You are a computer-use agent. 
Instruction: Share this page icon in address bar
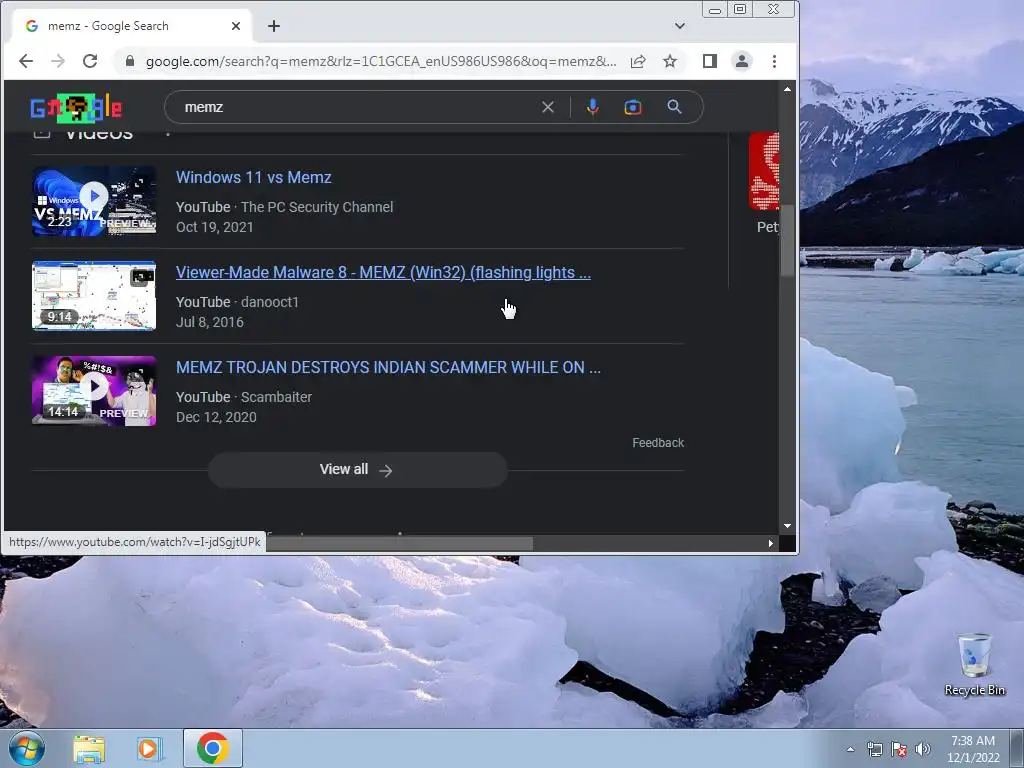tap(638, 61)
